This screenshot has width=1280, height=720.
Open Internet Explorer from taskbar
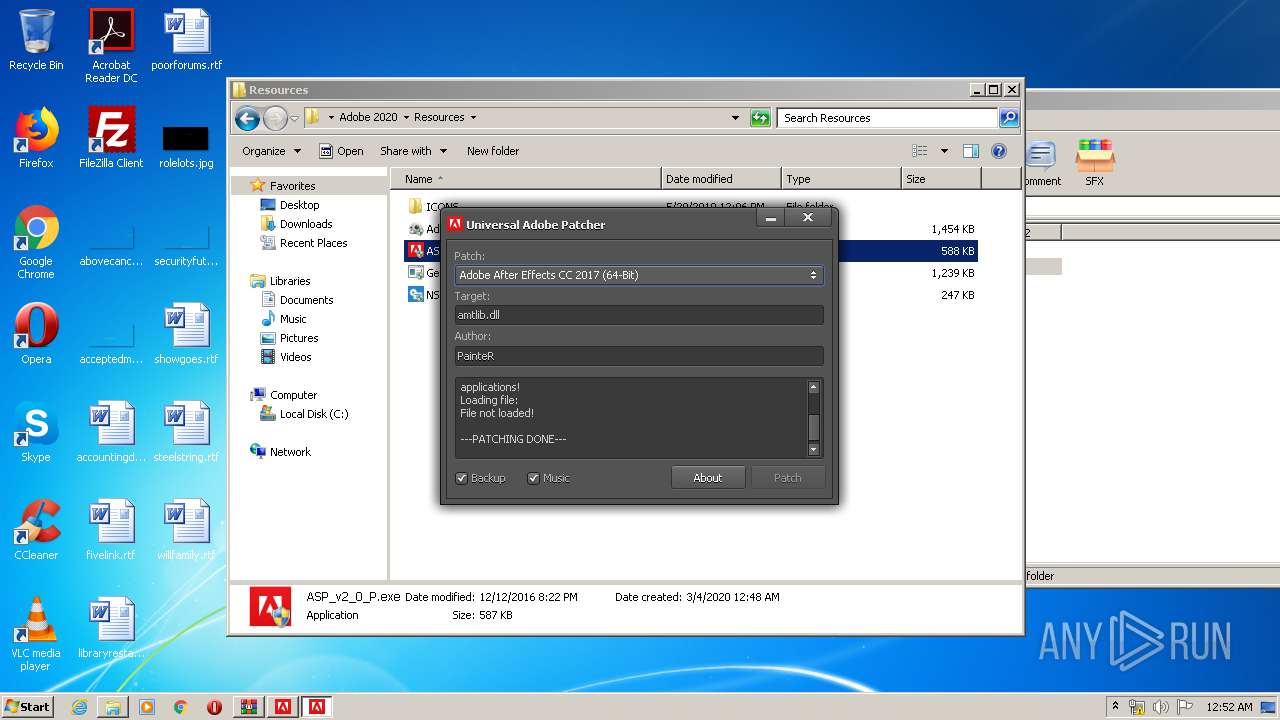79,707
